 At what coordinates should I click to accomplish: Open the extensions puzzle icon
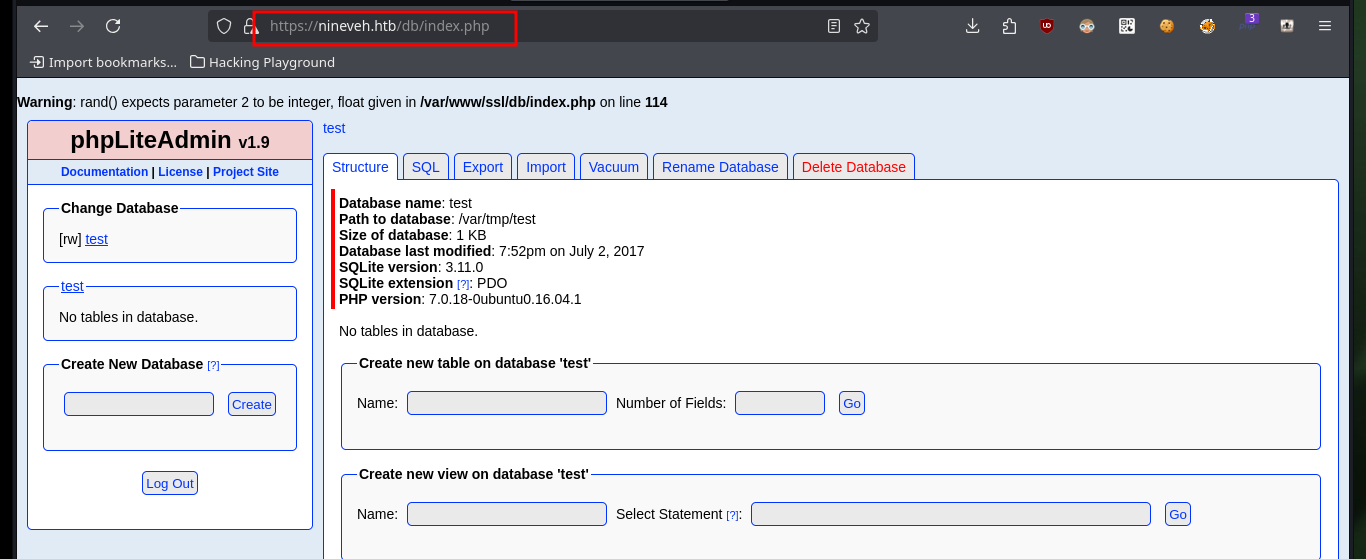coord(1009,26)
